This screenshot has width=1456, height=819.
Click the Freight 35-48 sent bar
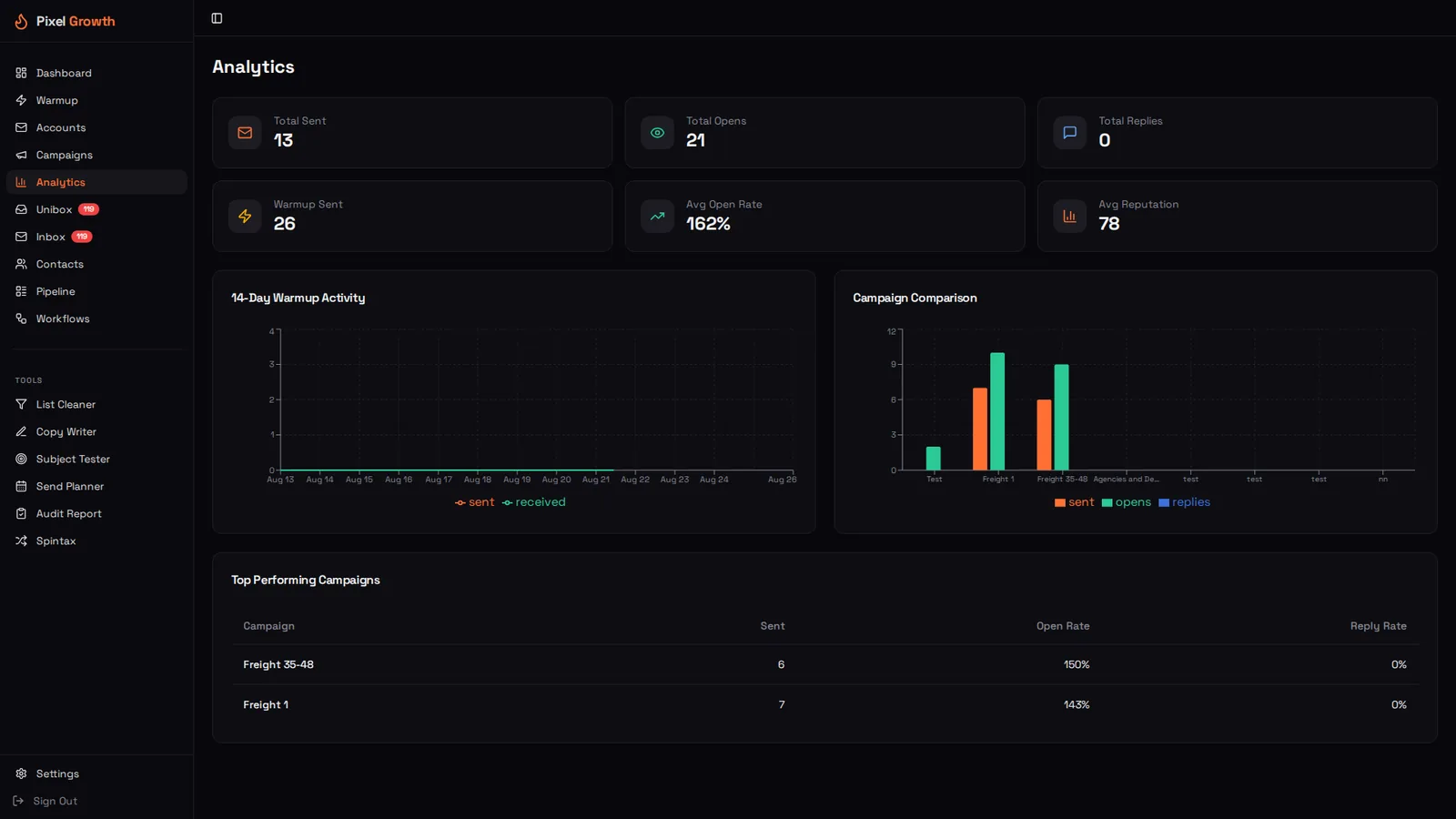pyautogui.click(x=1044, y=435)
